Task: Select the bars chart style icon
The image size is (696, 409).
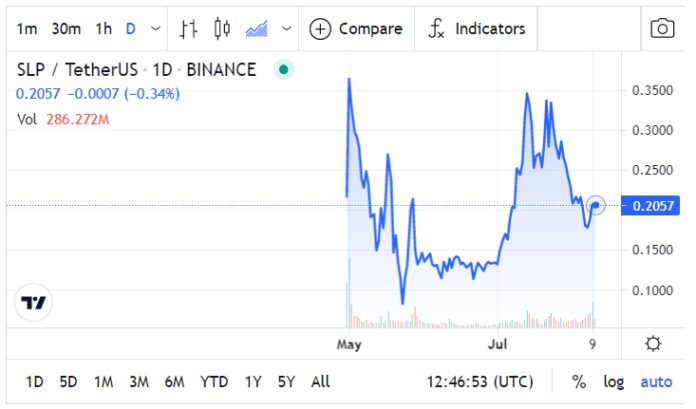Action: point(188,29)
